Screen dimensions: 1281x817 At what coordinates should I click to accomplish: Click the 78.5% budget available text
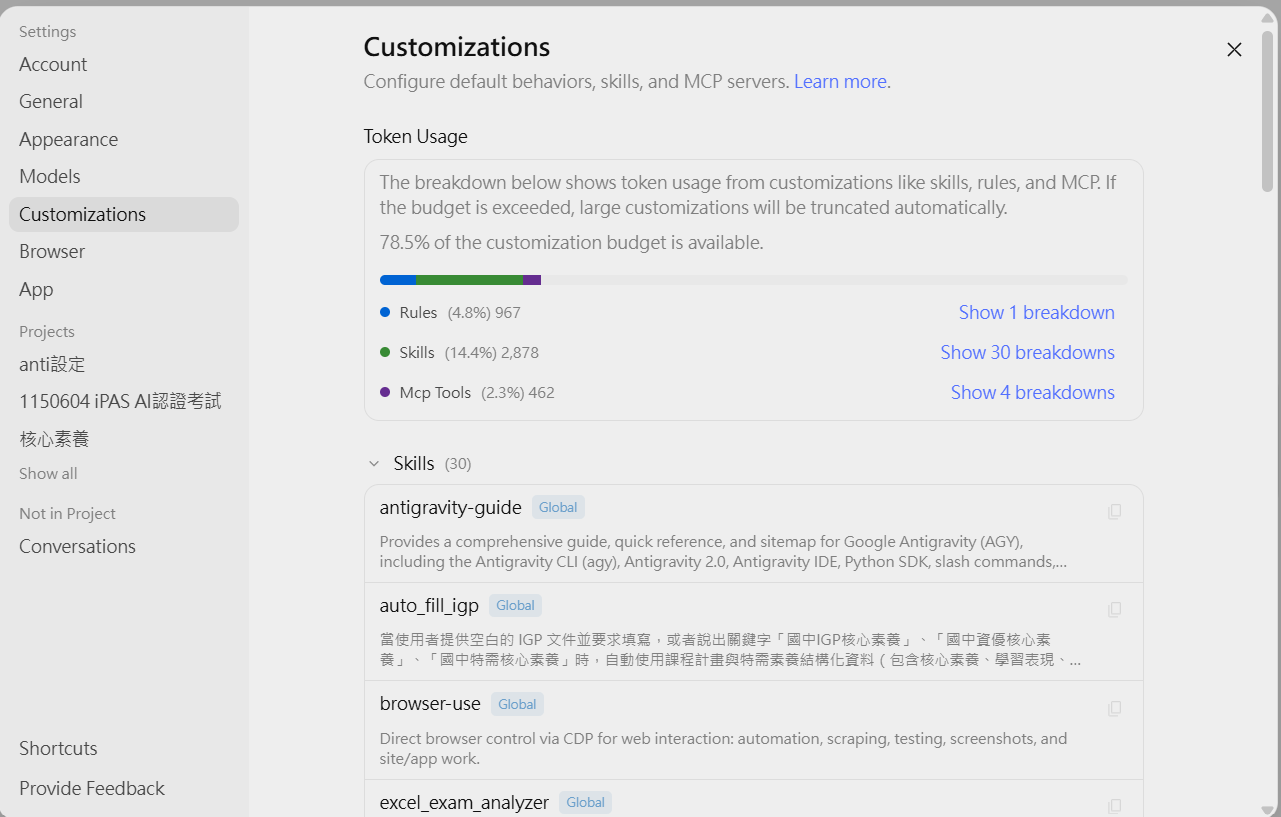[x=571, y=242]
